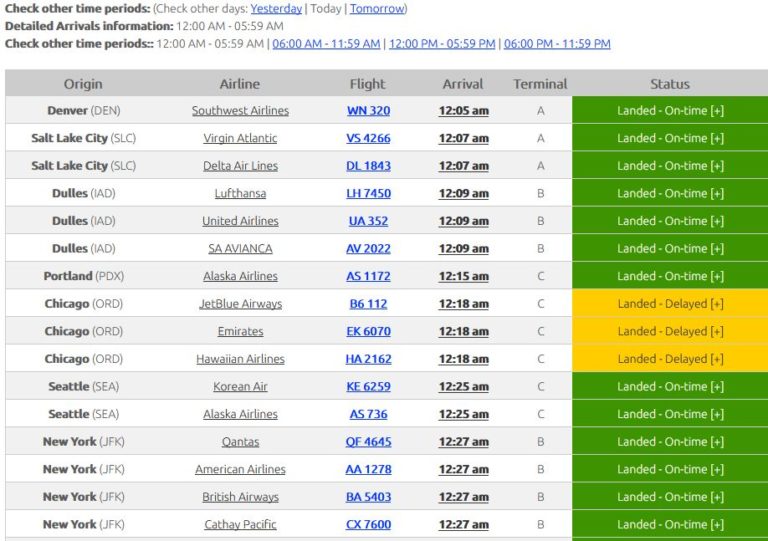This screenshot has width=768, height=541.
Task: Open Yesterday's arrivals link
Action: 276,9
